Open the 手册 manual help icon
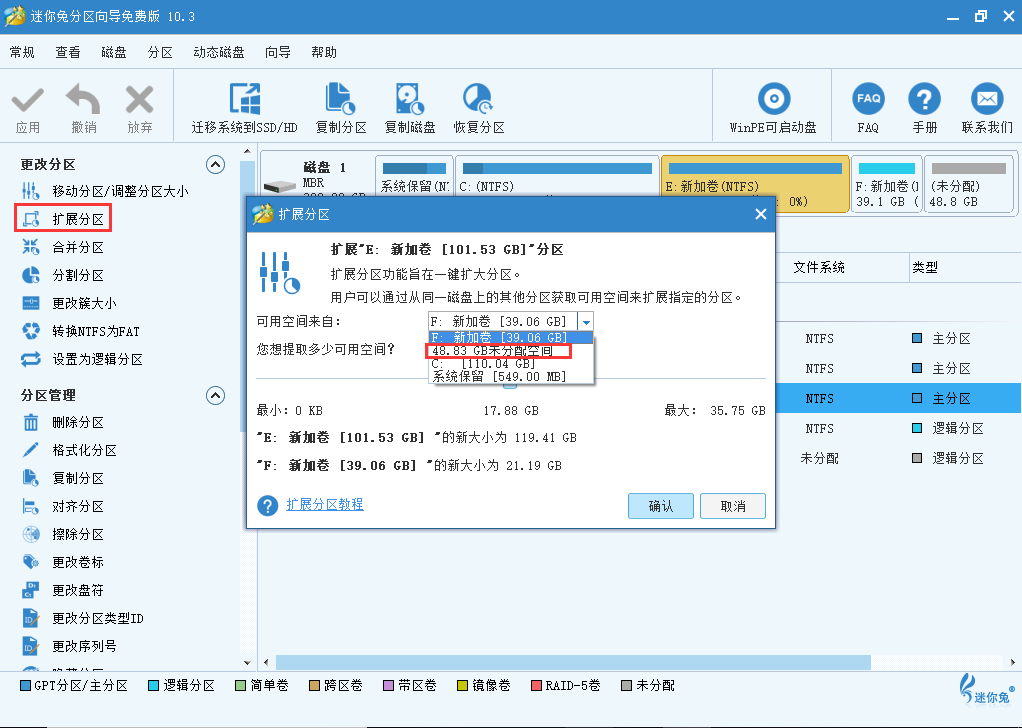This screenshot has height=728, width=1022. (x=924, y=99)
